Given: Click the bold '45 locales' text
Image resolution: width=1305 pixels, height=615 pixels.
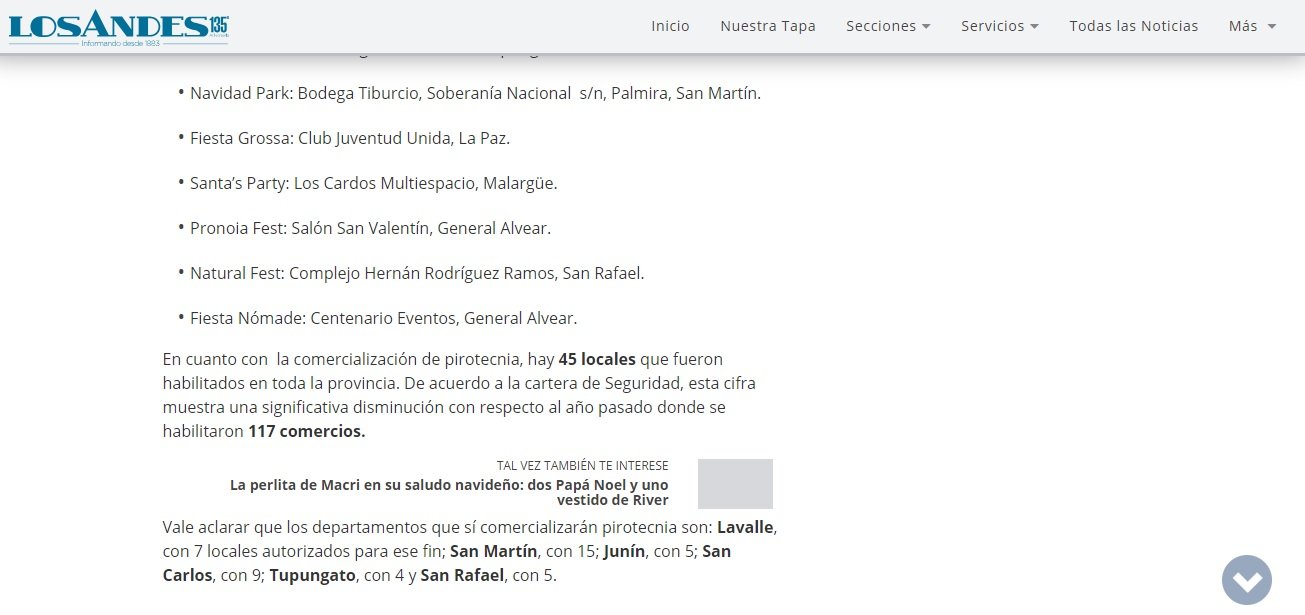Looking at the screenshot, I should click(x=596, y=358).
